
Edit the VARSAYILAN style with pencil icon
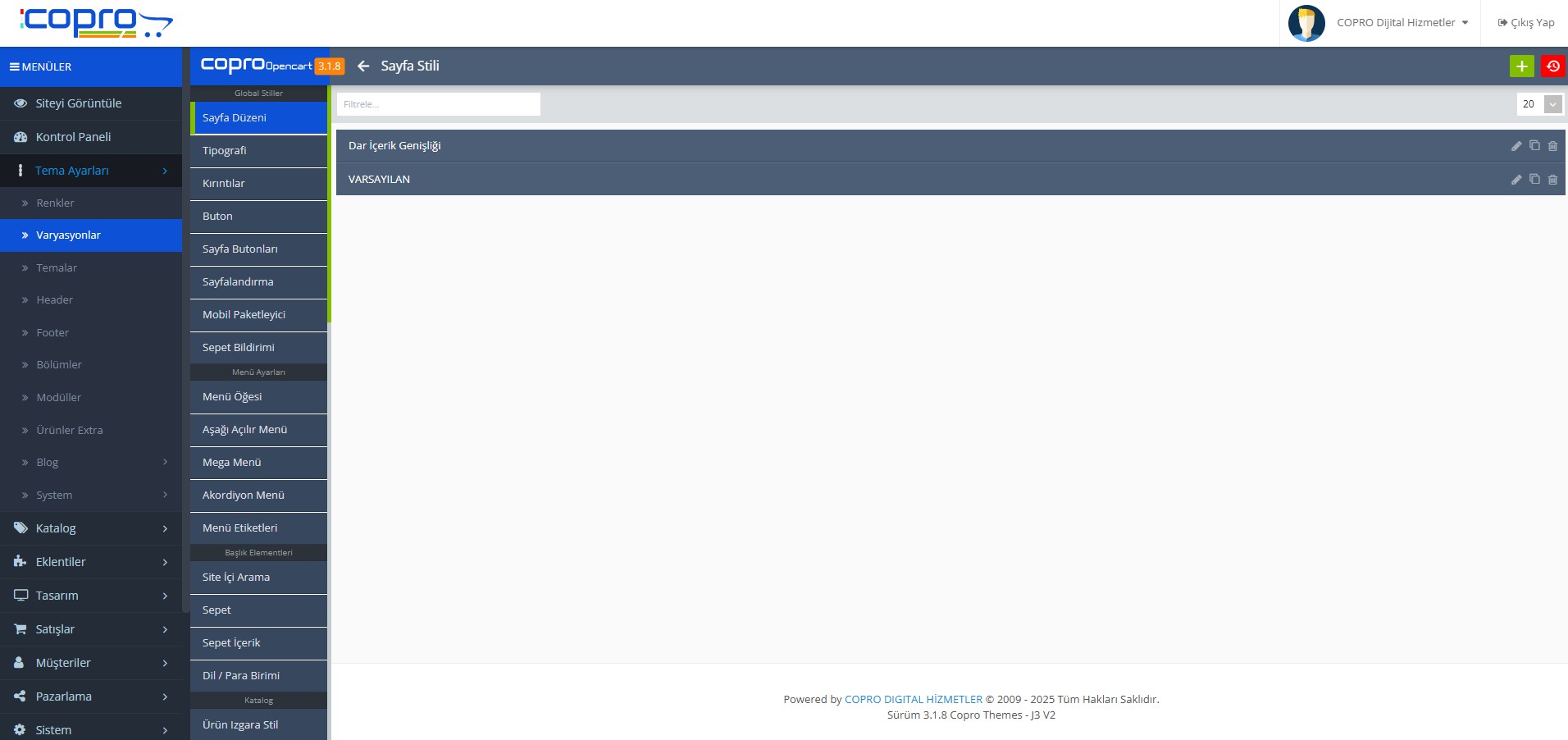[x=1516, y=180]
